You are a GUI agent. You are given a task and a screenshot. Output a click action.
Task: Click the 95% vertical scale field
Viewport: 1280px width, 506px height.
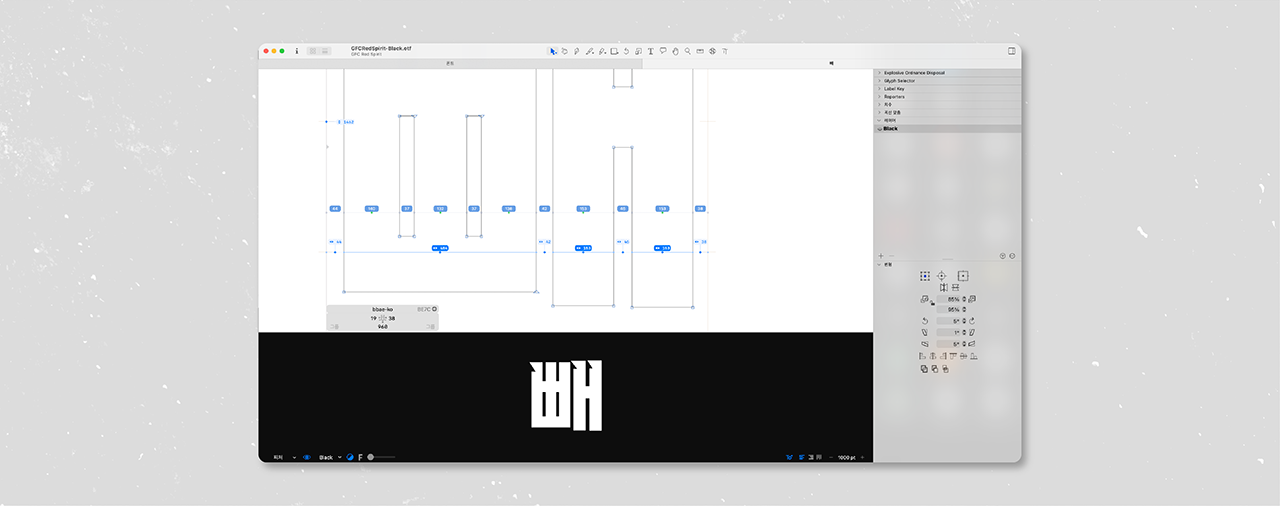point(948,310)
